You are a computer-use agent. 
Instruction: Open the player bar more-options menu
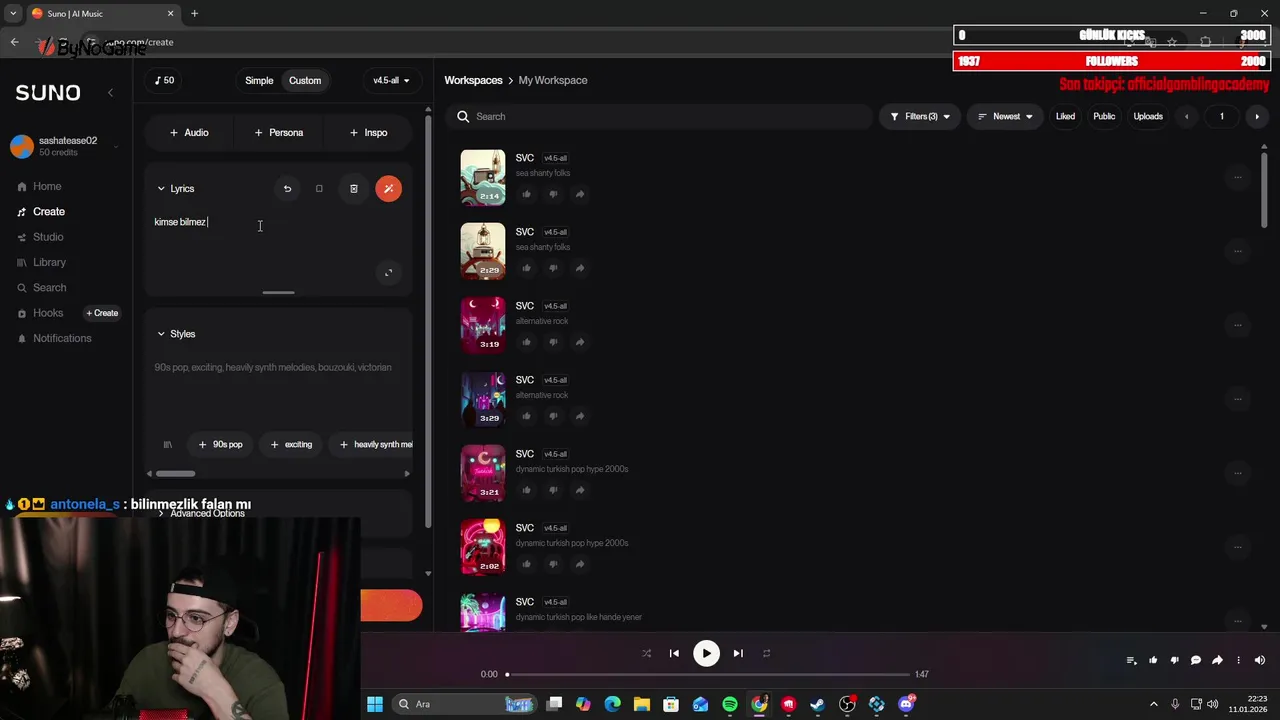pos(1238,660)
